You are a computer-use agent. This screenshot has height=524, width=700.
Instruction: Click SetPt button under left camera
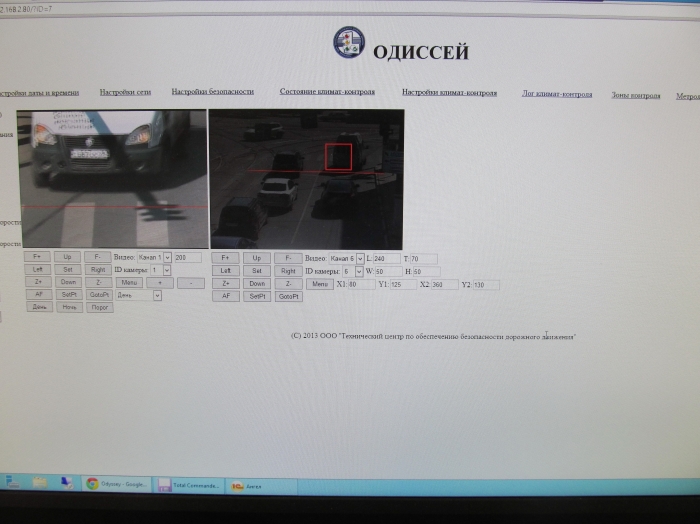(x=69, y=295)
